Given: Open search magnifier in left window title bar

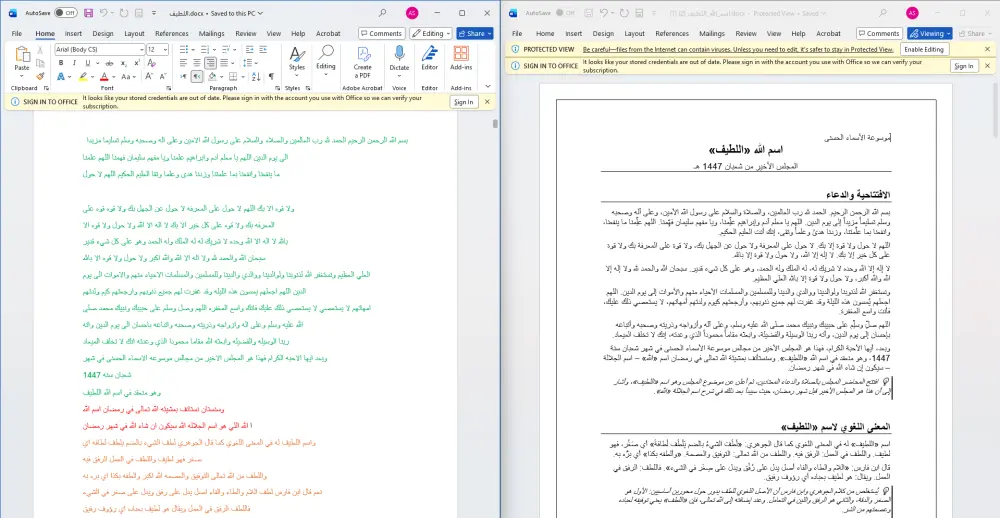Looking at the screenshot, I should pyautogui.click(x=383, y=13).
